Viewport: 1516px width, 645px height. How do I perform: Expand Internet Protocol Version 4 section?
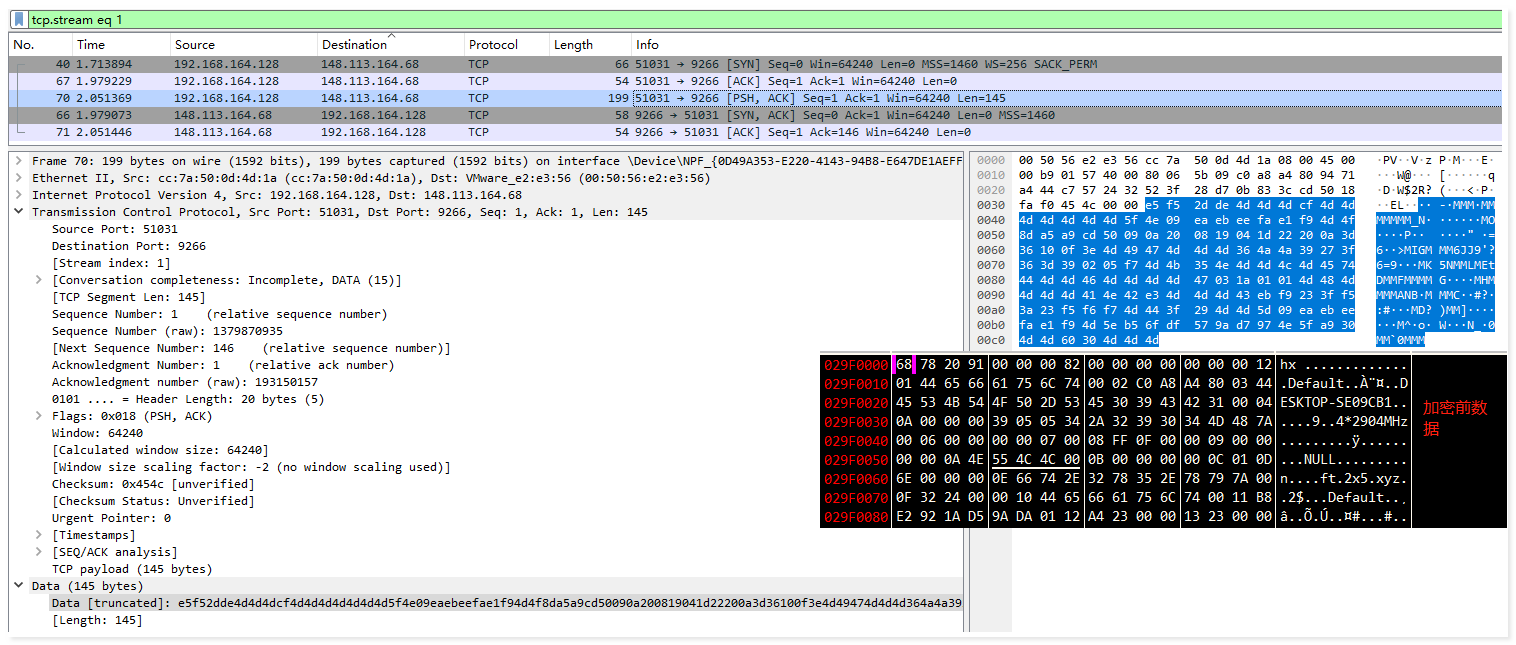pyautogui.click(x=19, y=195)
